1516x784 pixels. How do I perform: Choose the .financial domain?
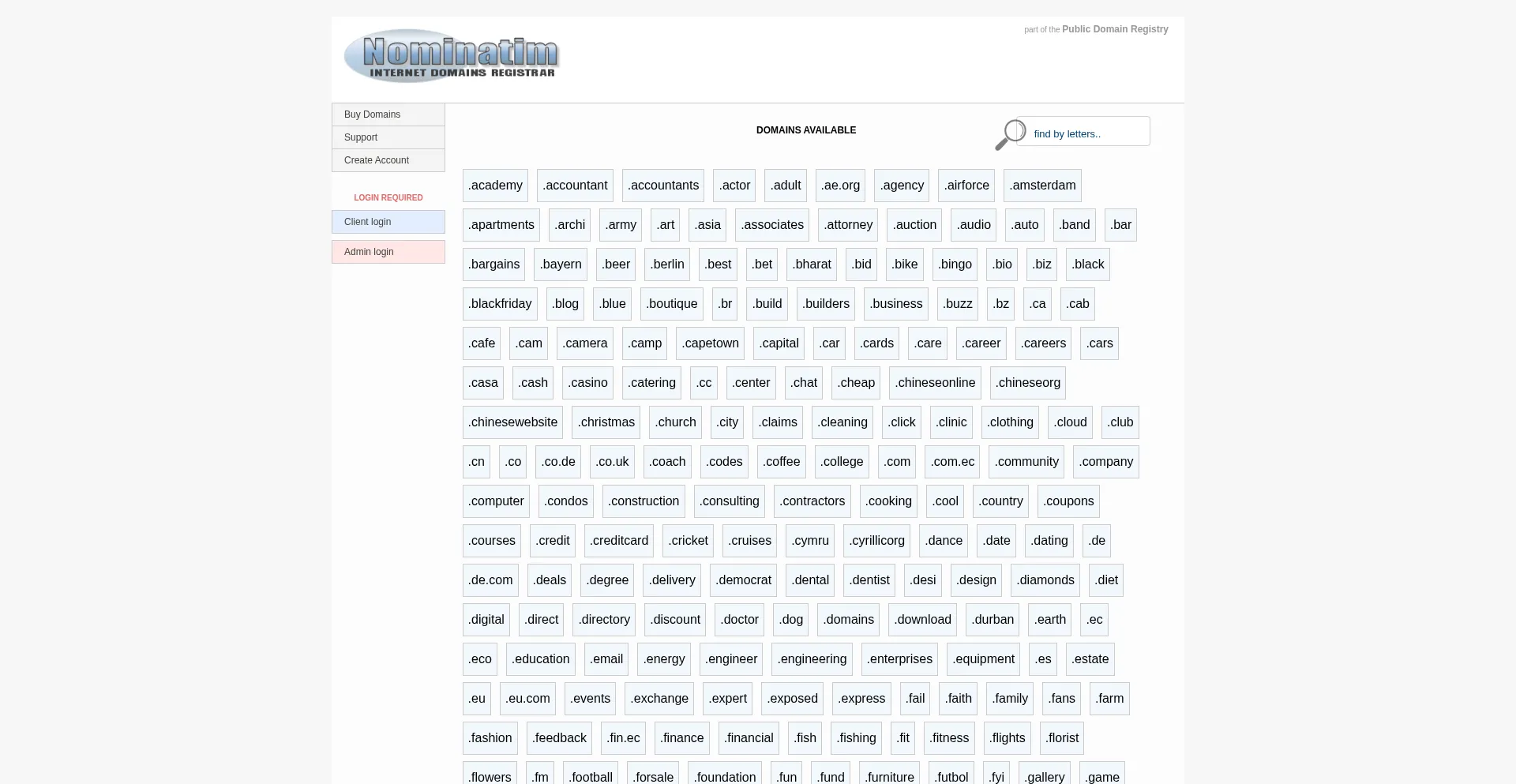click(x=749, y=738)
